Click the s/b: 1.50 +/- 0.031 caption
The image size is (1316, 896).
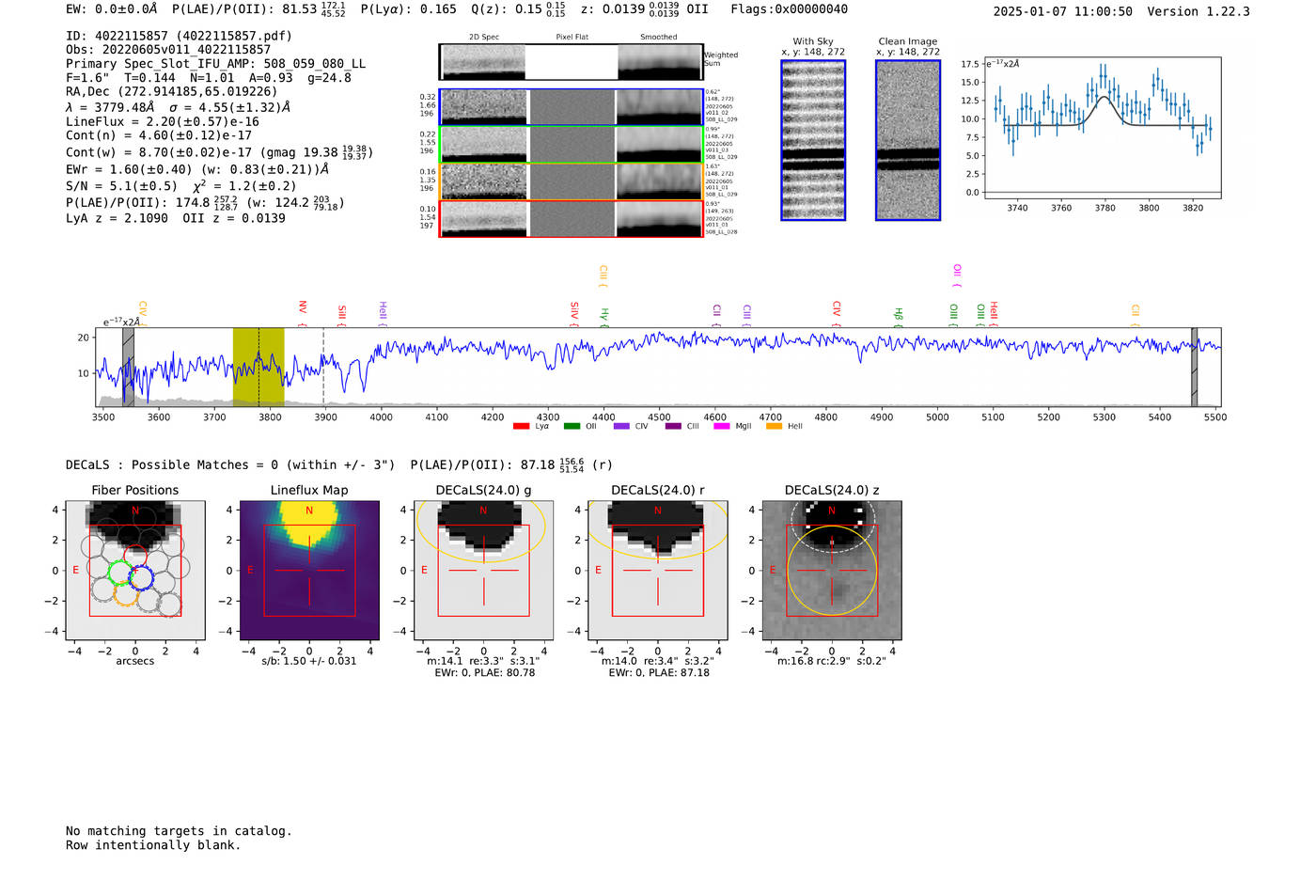309,661
